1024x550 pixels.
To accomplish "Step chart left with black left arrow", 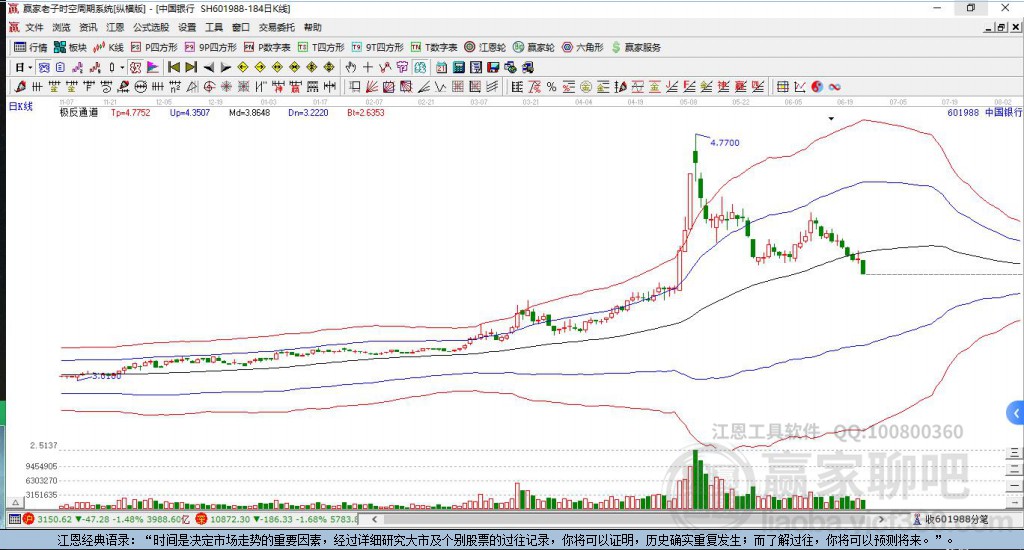I will 208,67.
